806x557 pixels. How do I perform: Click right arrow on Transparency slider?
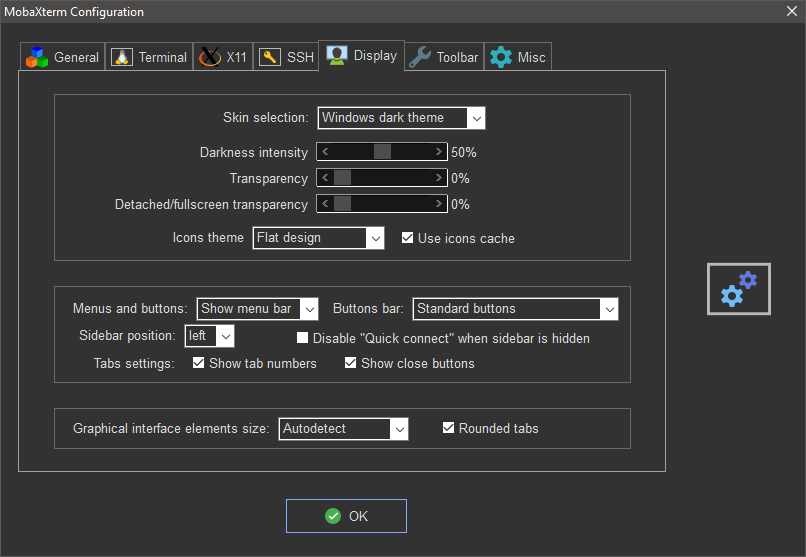coord(439,178)
